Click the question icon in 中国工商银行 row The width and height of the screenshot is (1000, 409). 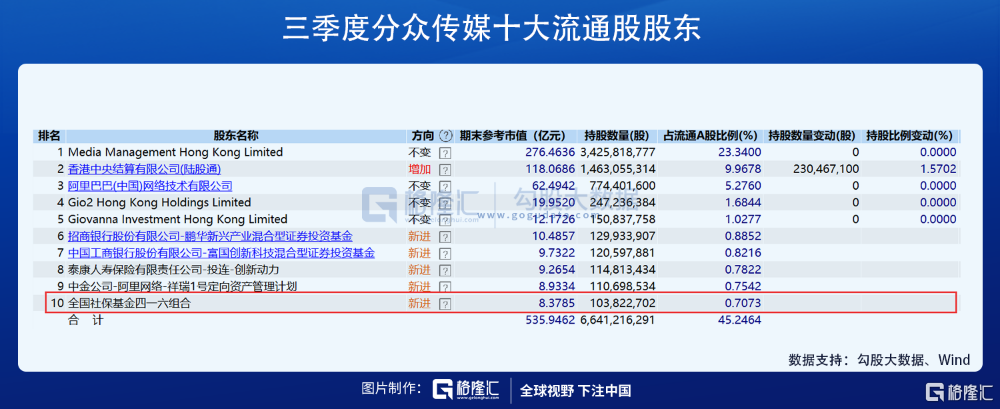(445, 253)
